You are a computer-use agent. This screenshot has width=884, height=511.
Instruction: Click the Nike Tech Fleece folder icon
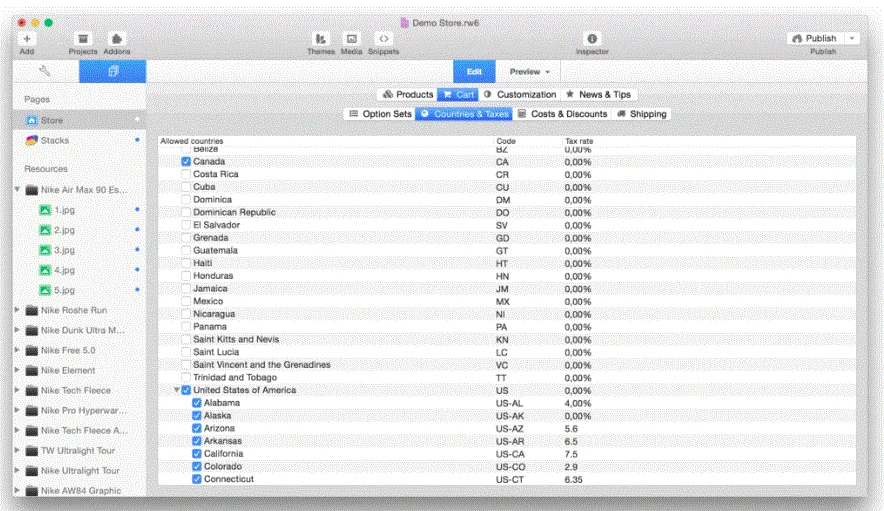(32, 390)
